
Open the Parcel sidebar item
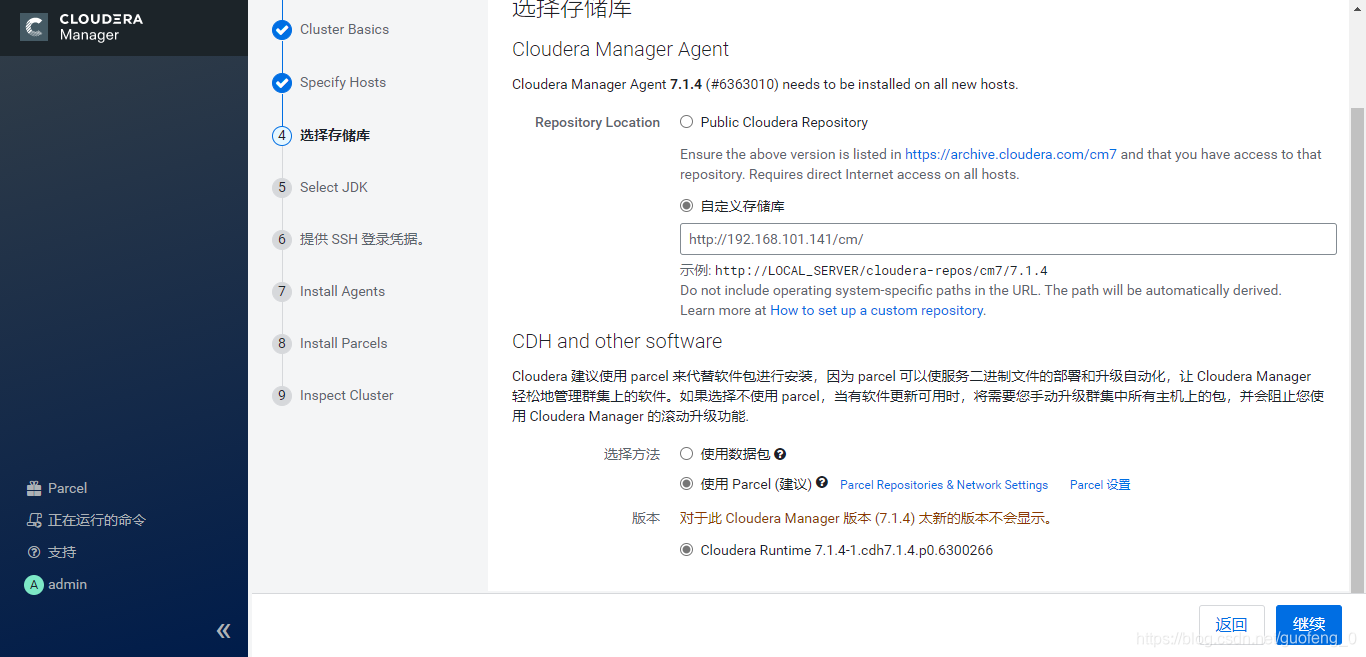[57, 488]
